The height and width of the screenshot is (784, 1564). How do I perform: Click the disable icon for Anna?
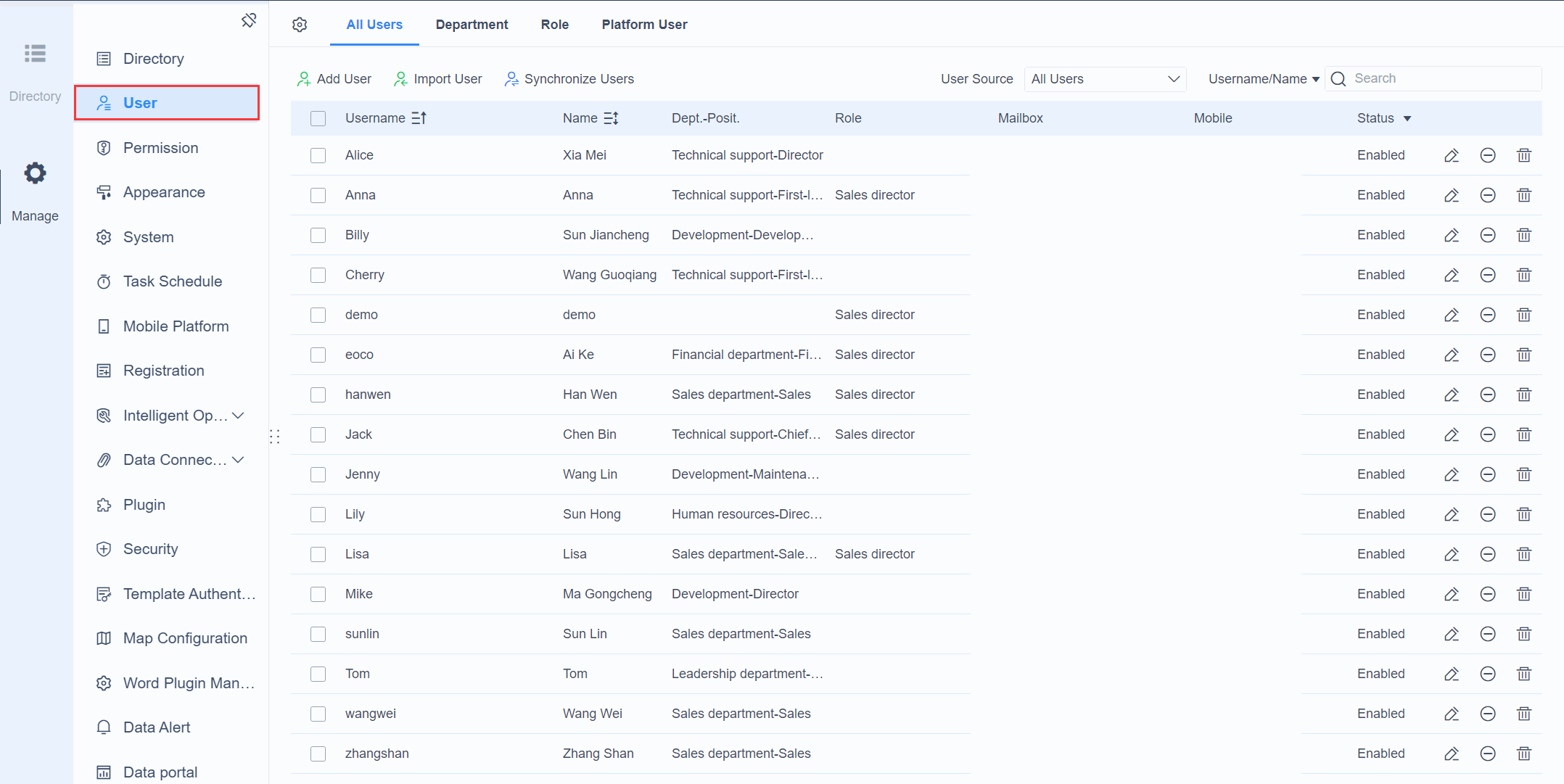click(x=1487, y=195)
